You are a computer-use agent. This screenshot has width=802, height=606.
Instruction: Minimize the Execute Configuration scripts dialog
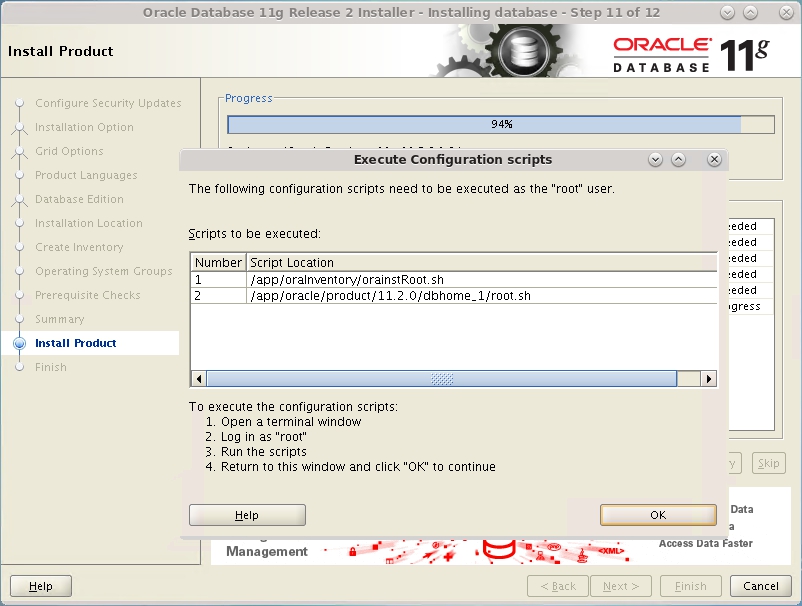pyautogui.click(x=655, y=160)
